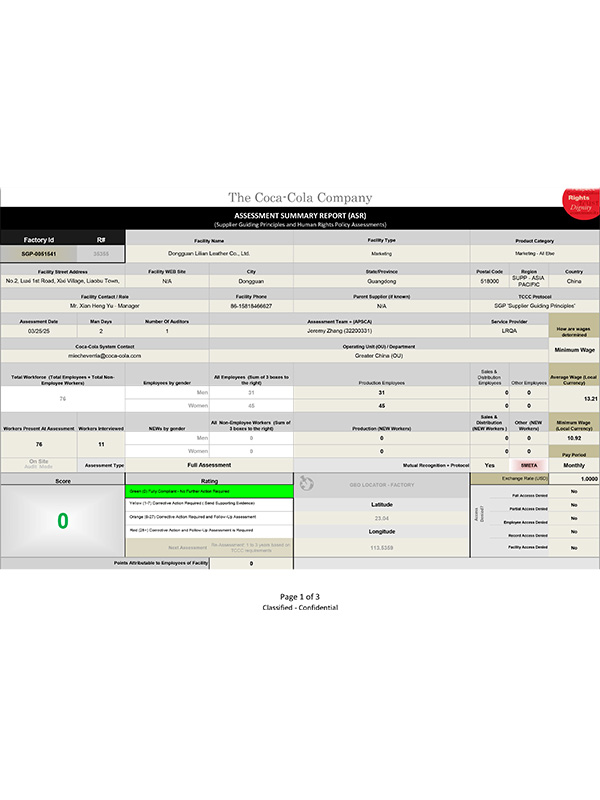600x800 pixels.
Task: Select longitude value 113.5359
Action: [x=382, y=548]
